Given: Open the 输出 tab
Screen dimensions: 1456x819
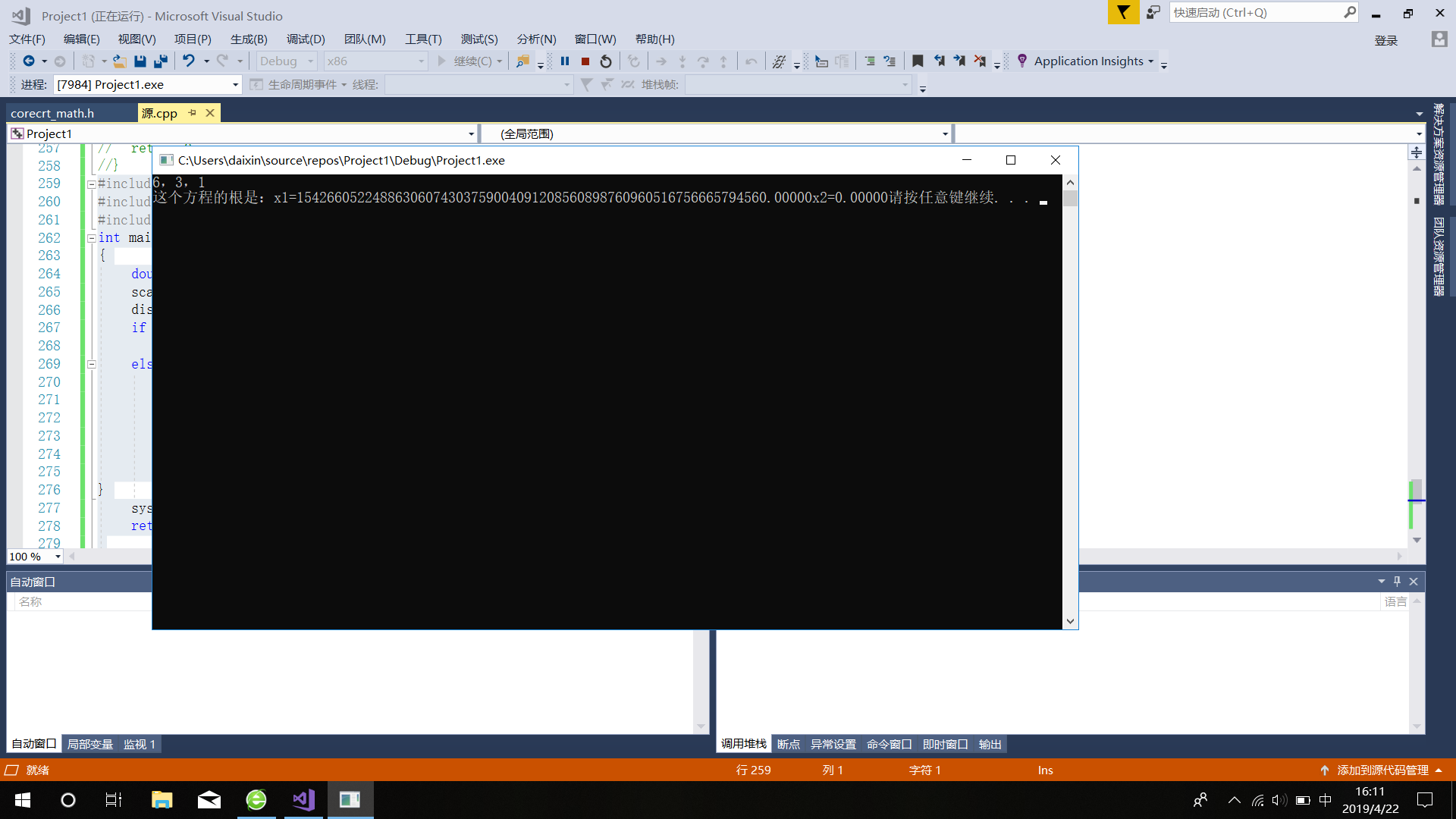Looking at the screenshot, I should [990, 745].
